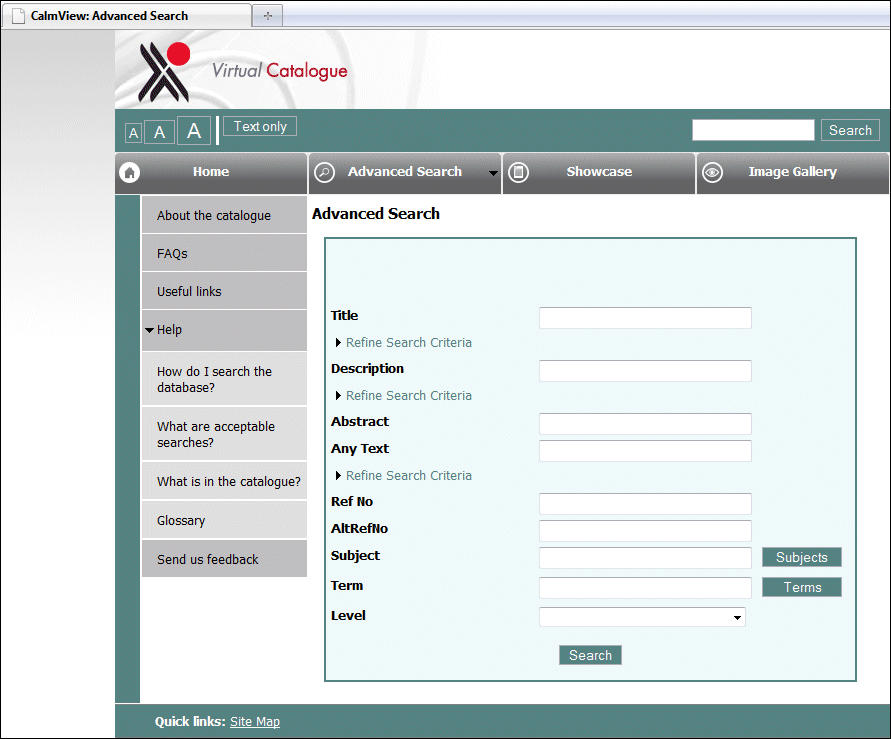The image size is (891, 739).
Task: Expand Refine Search Criteria under Any Text
Action: point(403,475)
